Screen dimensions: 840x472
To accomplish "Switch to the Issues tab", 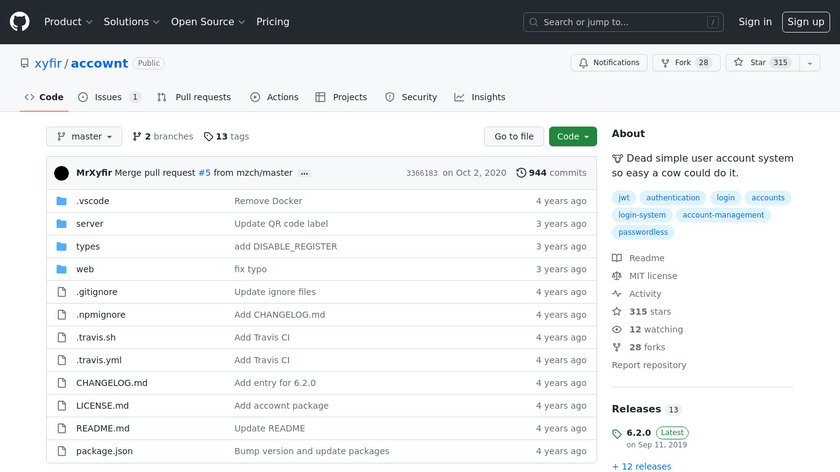I will (x=109, y=97).
